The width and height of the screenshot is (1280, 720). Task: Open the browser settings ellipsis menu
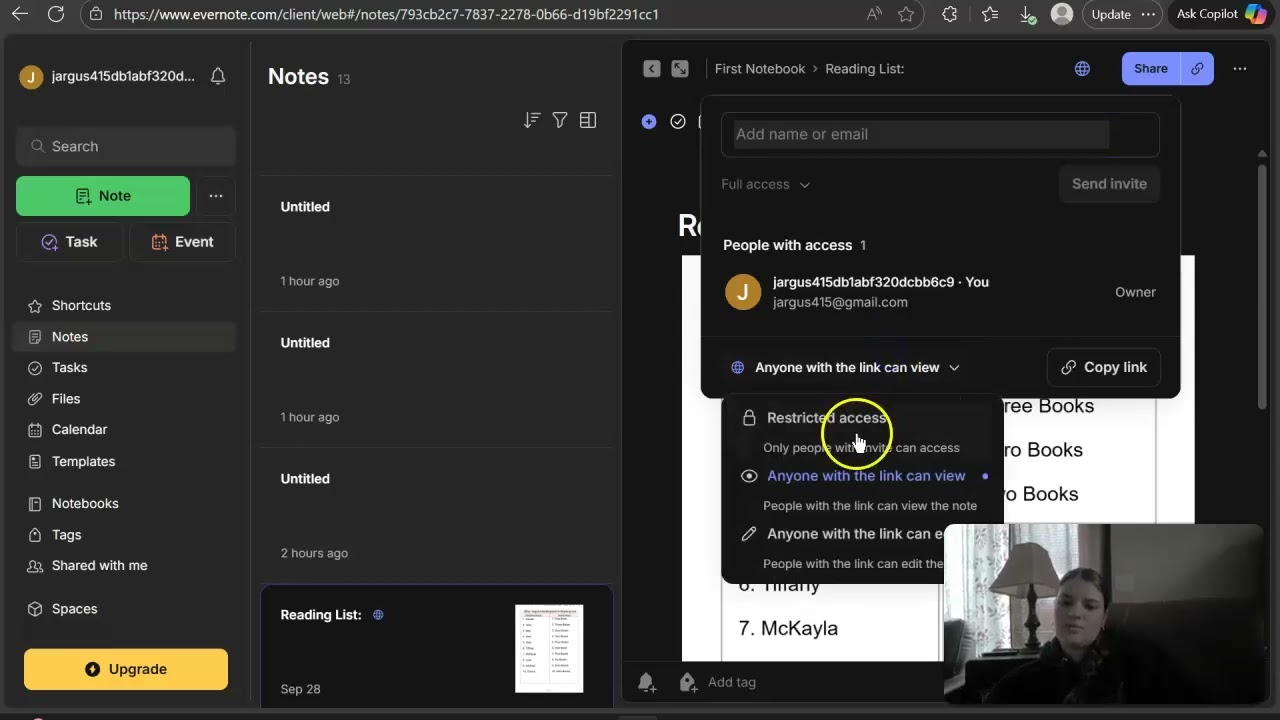(1148, 14)
